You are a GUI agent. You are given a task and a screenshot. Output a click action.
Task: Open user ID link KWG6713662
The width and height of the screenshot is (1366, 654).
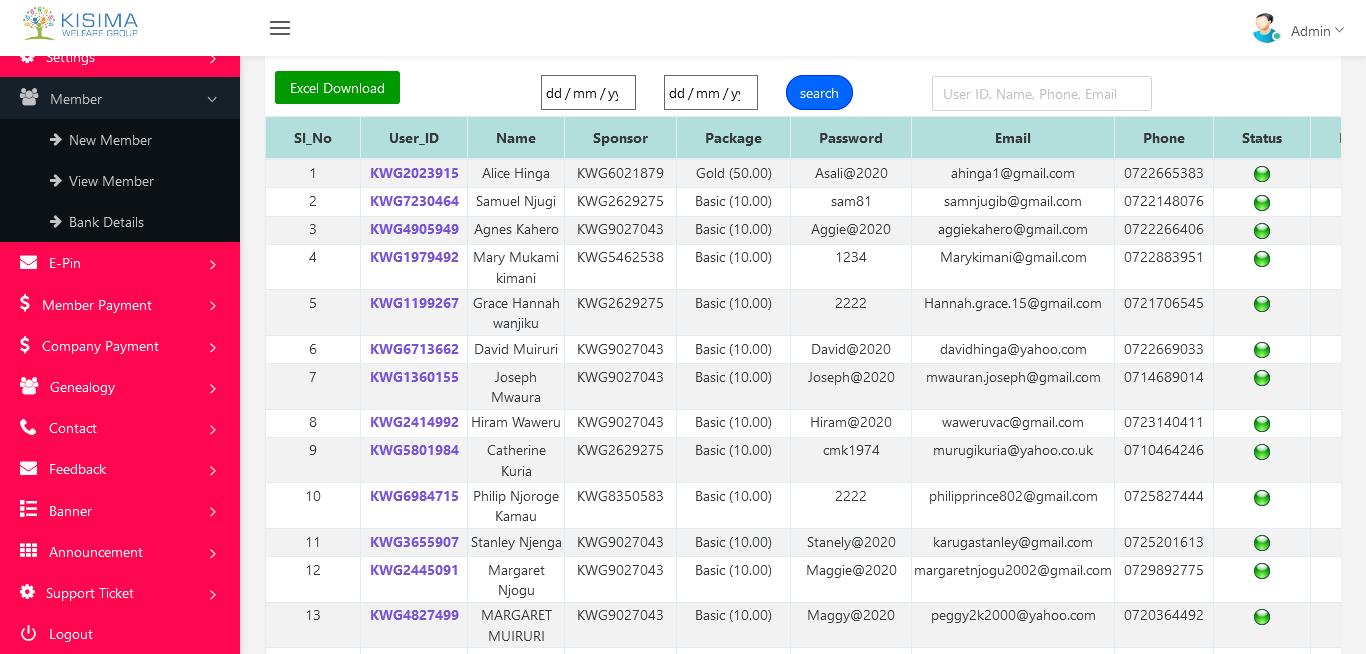point(414,349)
